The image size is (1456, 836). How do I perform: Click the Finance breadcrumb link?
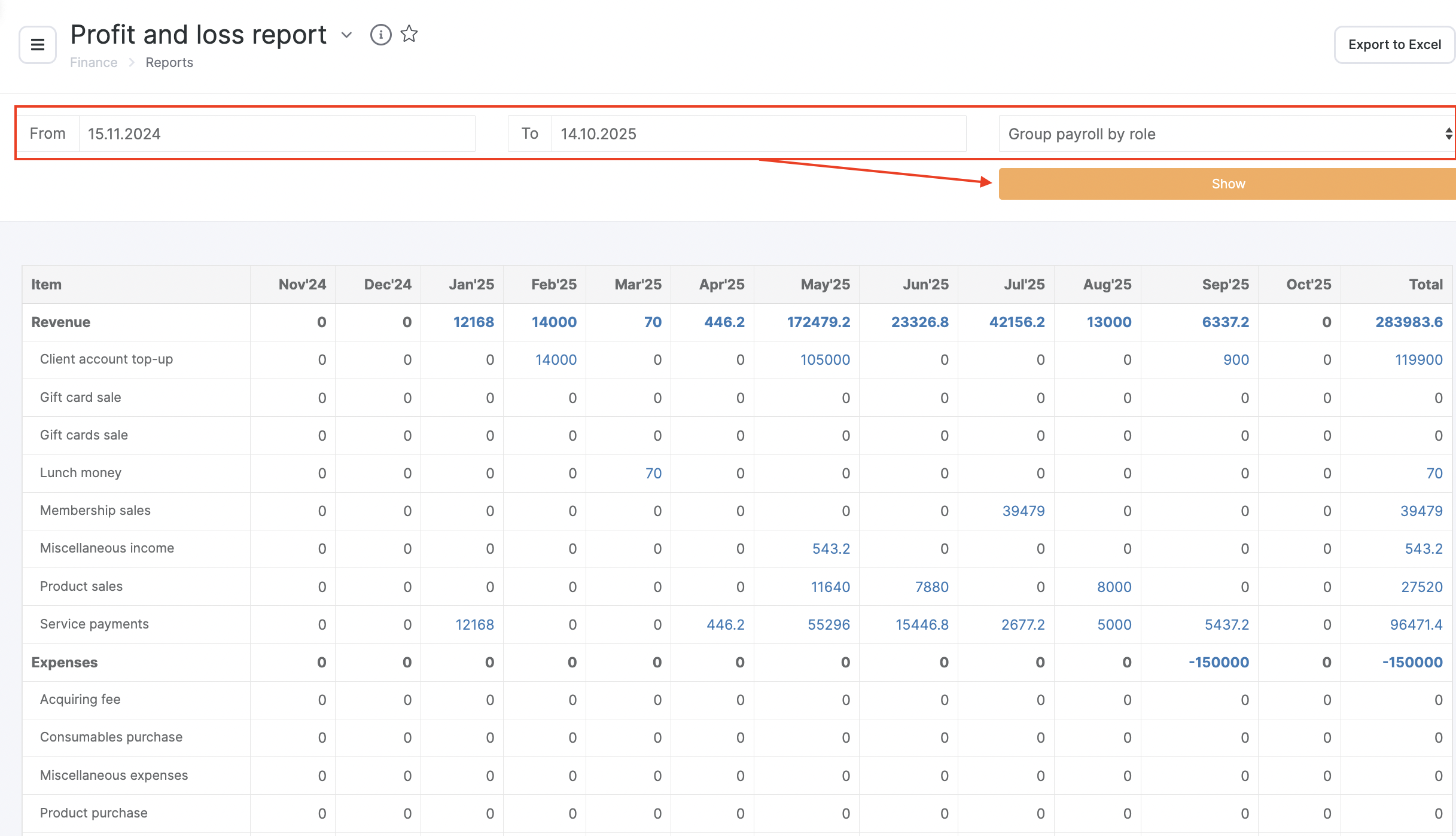(93, 63)
